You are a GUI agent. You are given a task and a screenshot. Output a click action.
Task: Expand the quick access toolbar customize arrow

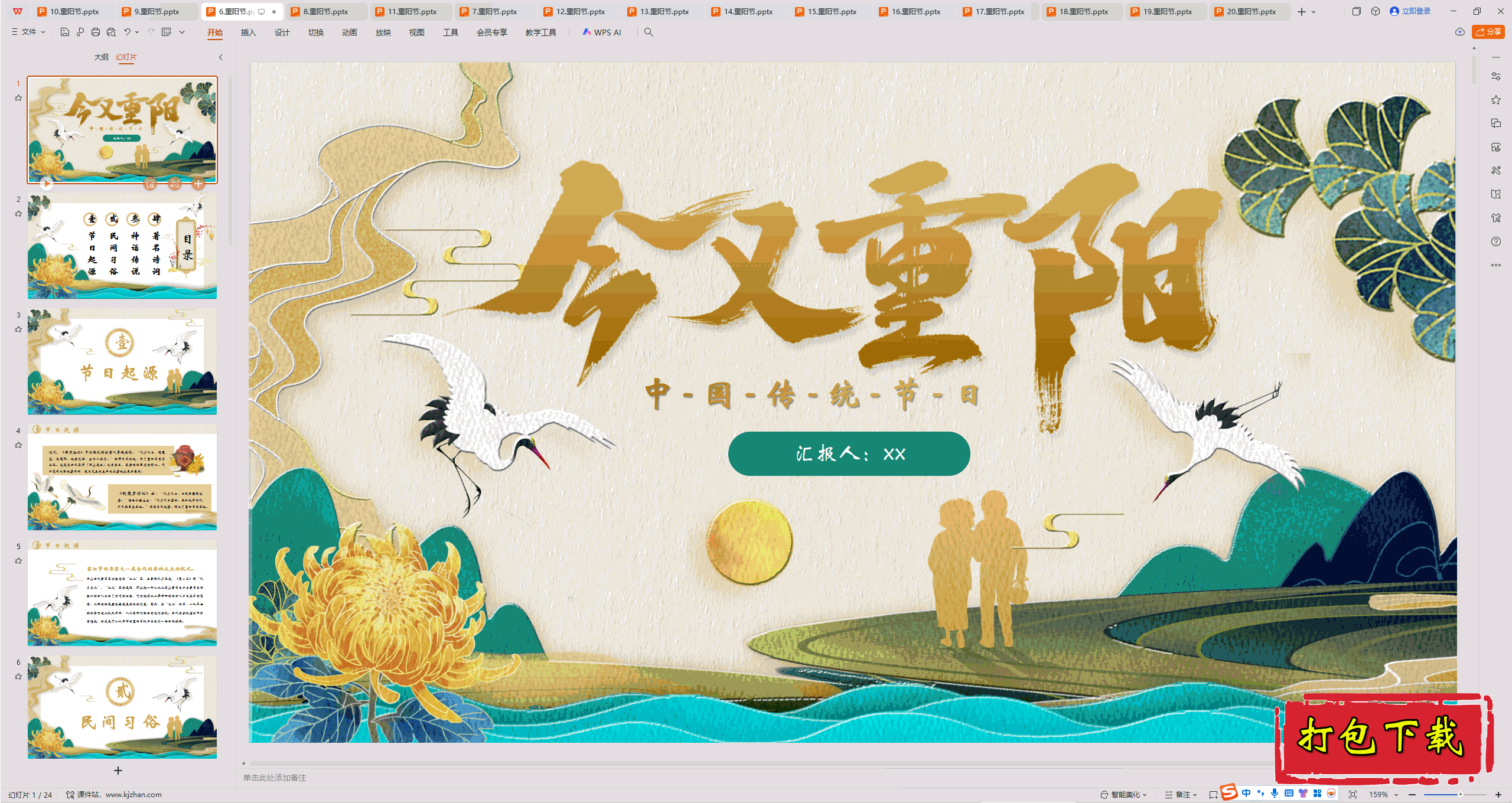coord(182,32)
